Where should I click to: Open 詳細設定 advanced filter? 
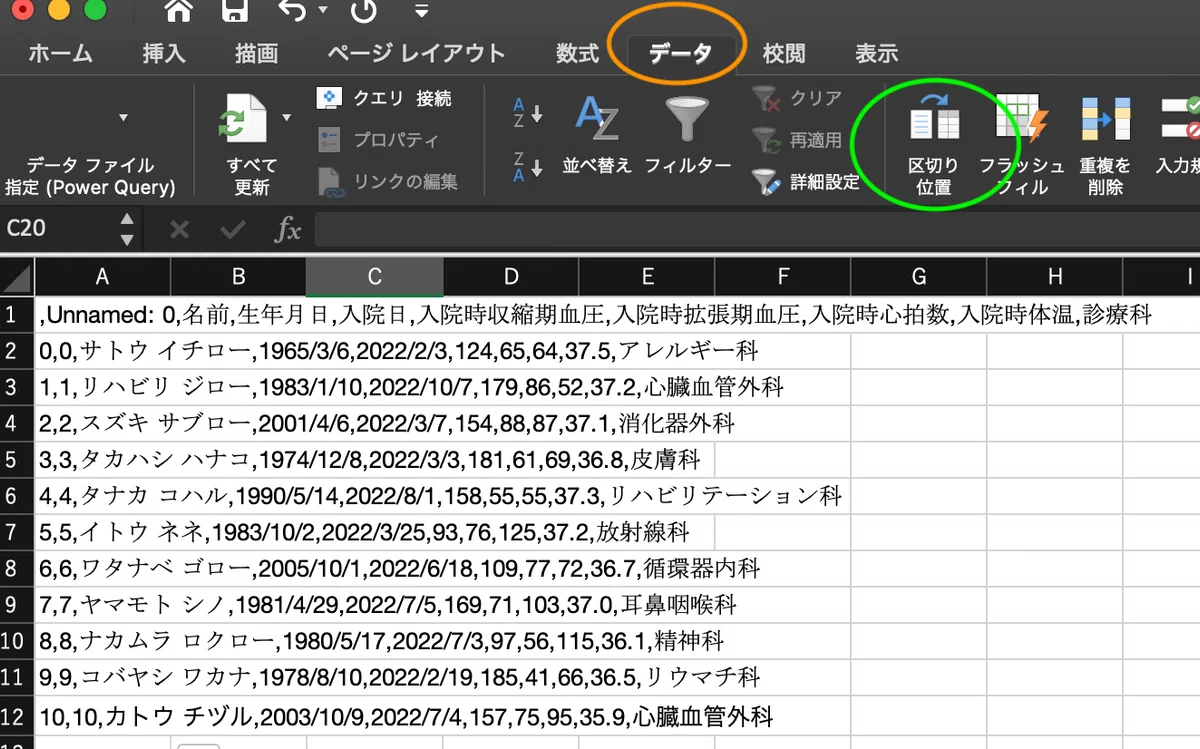pos(806,182)
